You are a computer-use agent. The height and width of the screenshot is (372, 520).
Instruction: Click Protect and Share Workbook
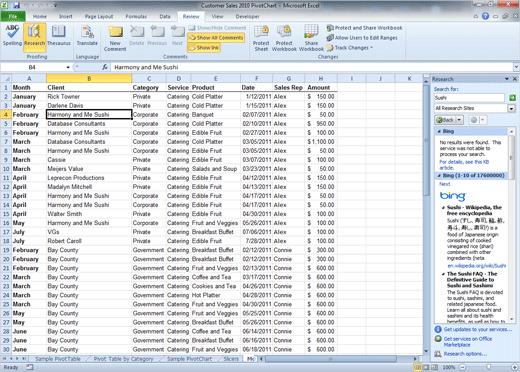(x=364, y=28)
